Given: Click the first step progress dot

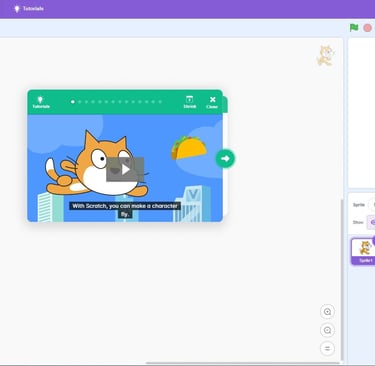Looking at the screenshot, I should click(x=73, y=102).
